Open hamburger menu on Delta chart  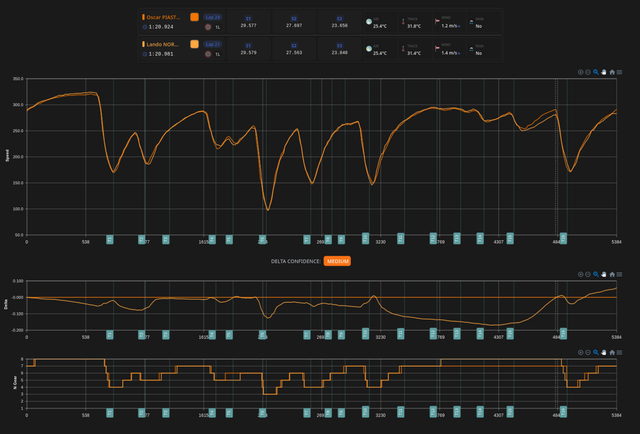(621, 272)
